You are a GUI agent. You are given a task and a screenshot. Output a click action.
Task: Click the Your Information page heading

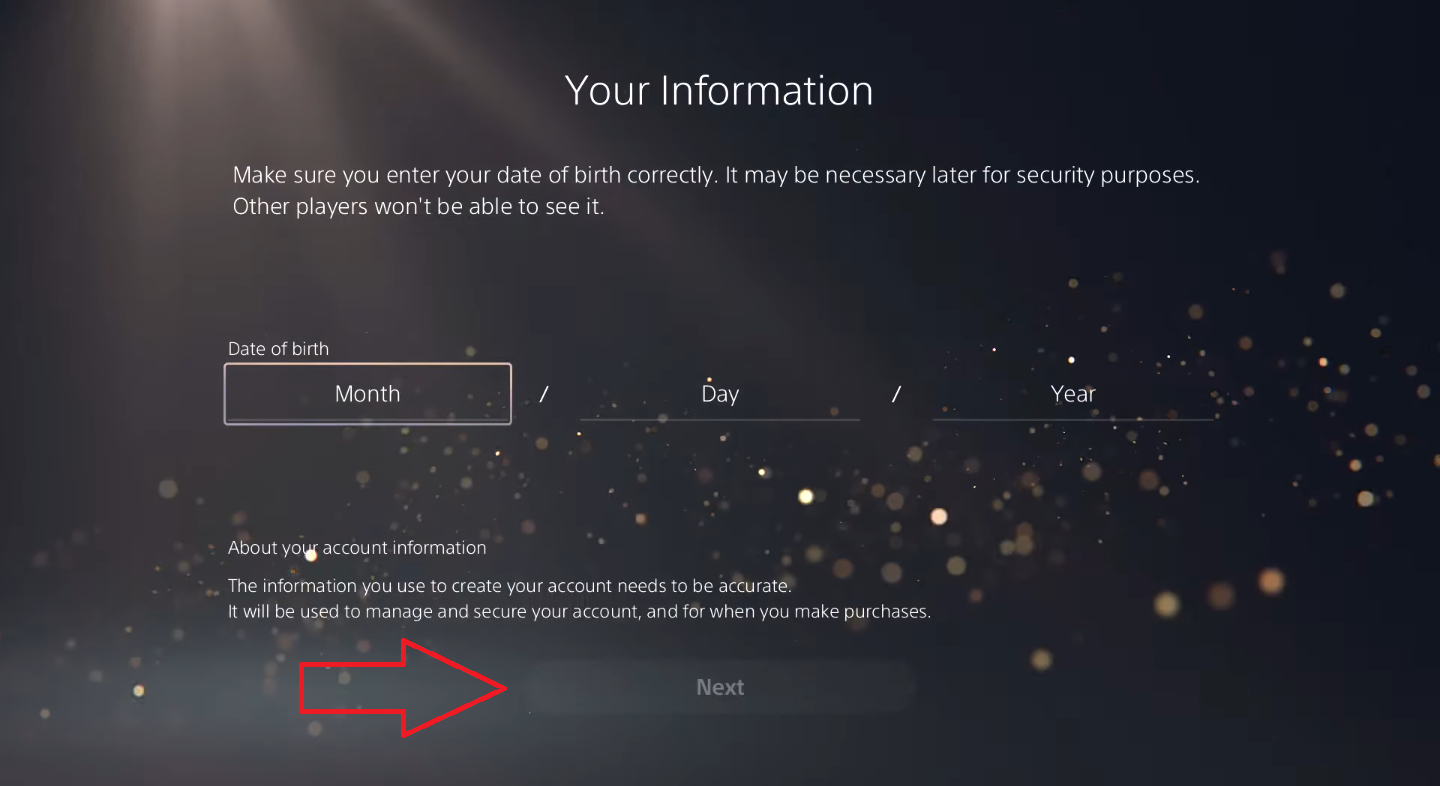(719, 90)
